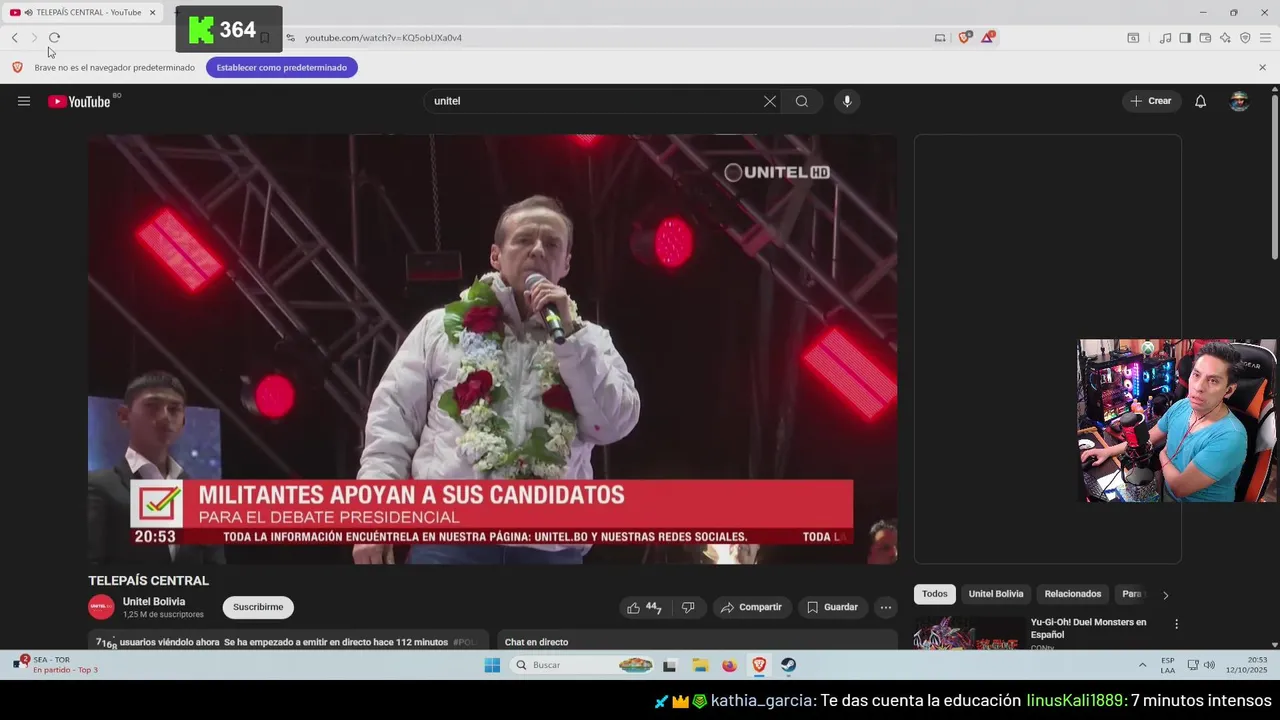The height and width of the screenshot is (720, 1280).
Task: Open the Brave Shields lion icon in address bar
Action: coord(964,38)
